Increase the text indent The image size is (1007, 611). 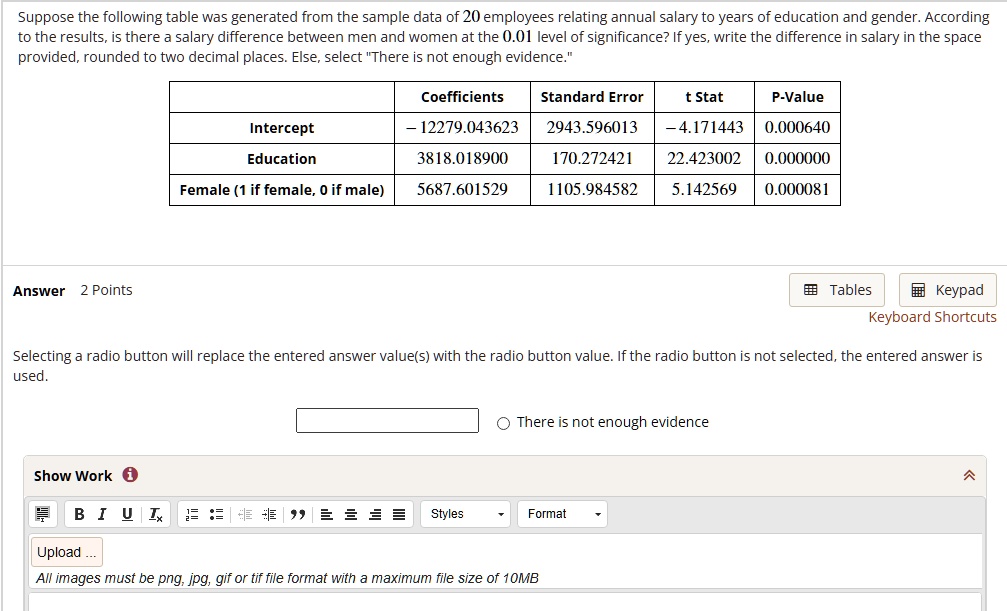[x=268, y=514]
